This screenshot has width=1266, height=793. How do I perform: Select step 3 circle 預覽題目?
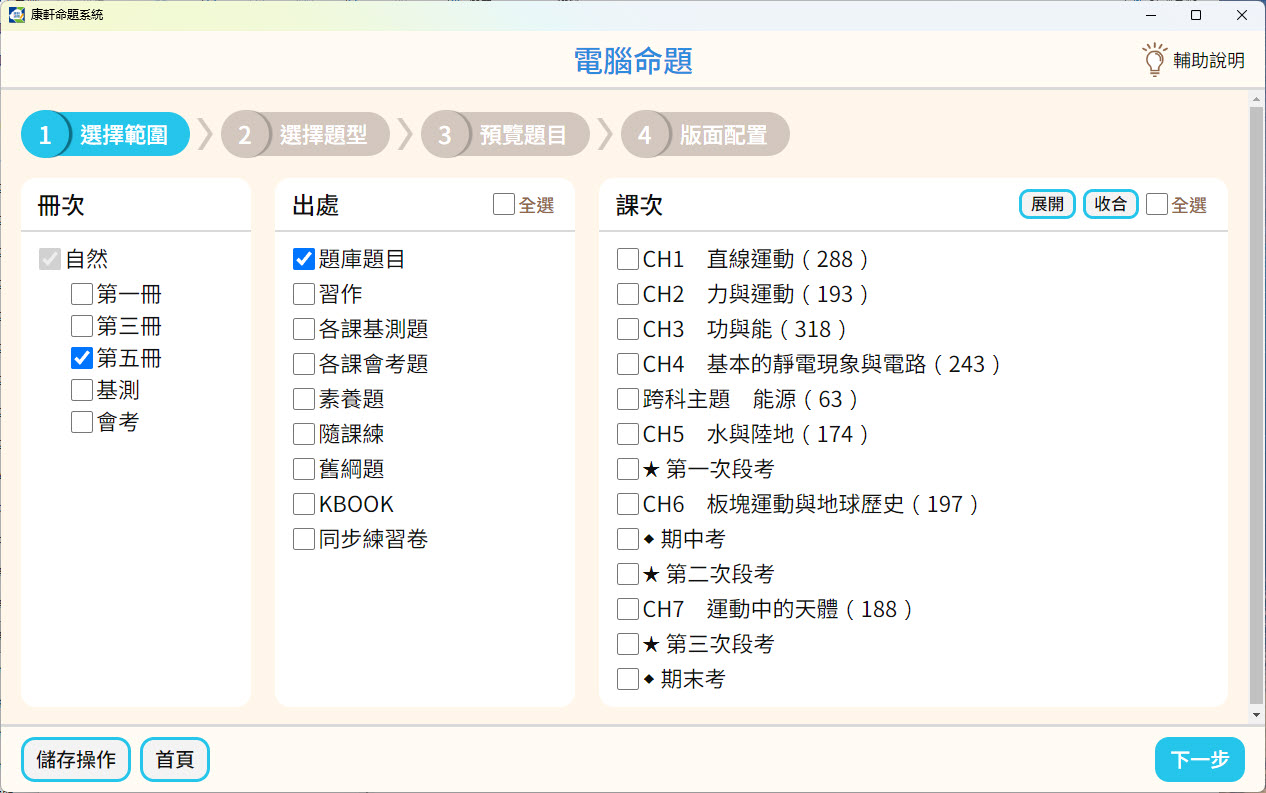tap(445, 135)
